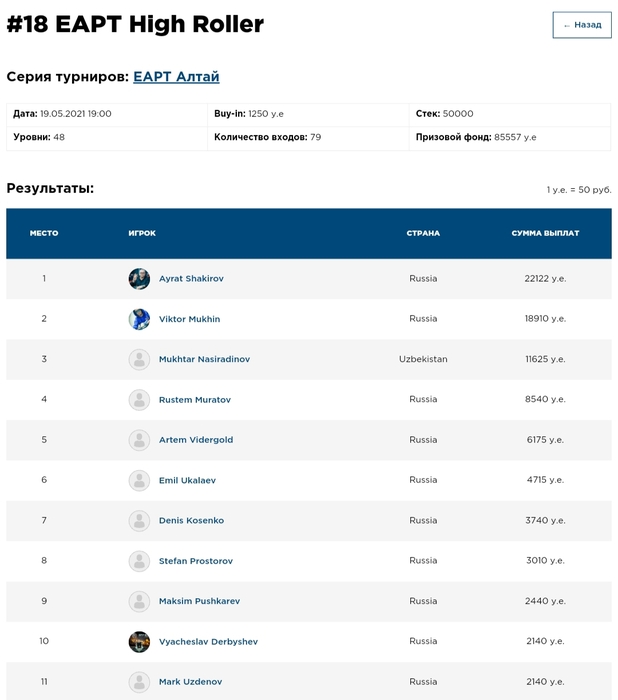
Task: Click the Страна column header
Action: [423, 233]
